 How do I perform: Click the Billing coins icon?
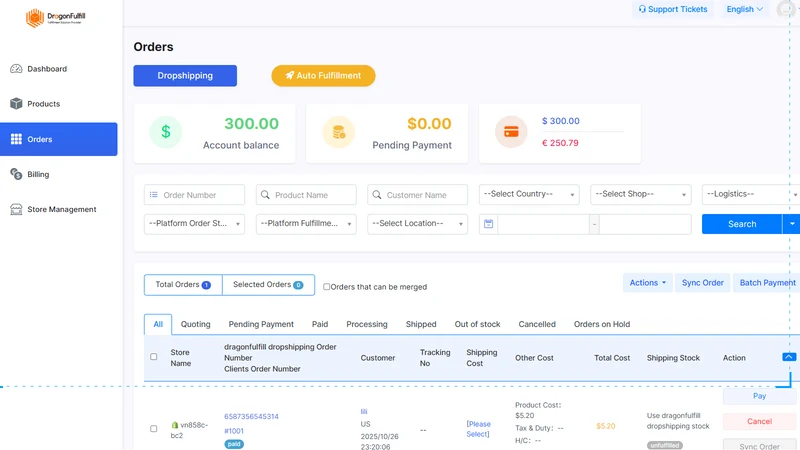tap(16, 174)
